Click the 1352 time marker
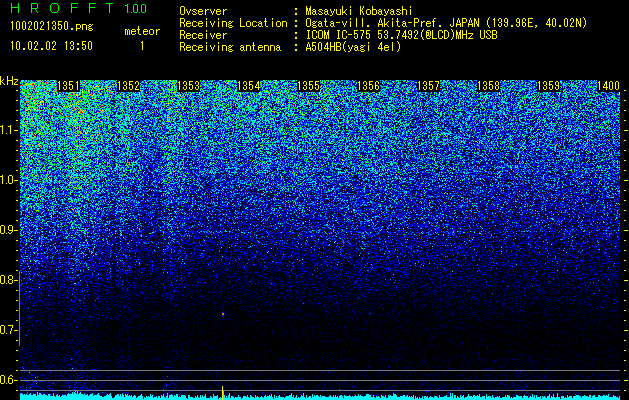The height and width of the screenshot is (400, 629). [128, 86]
